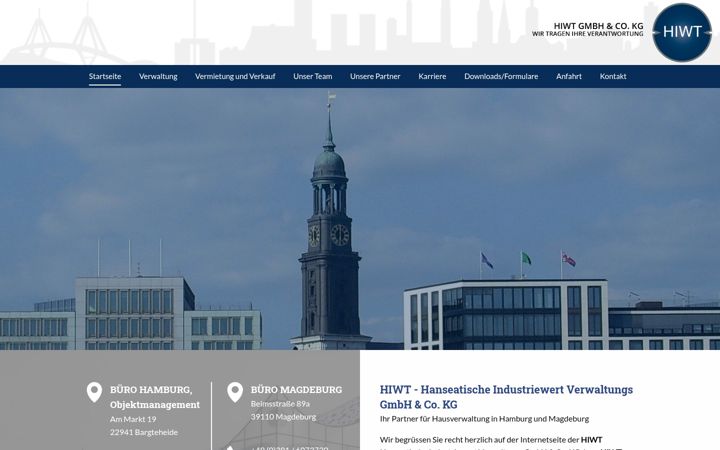Open the Karriere menu item
Viewport: 720px width, 450px height.
tap(432, 76)
